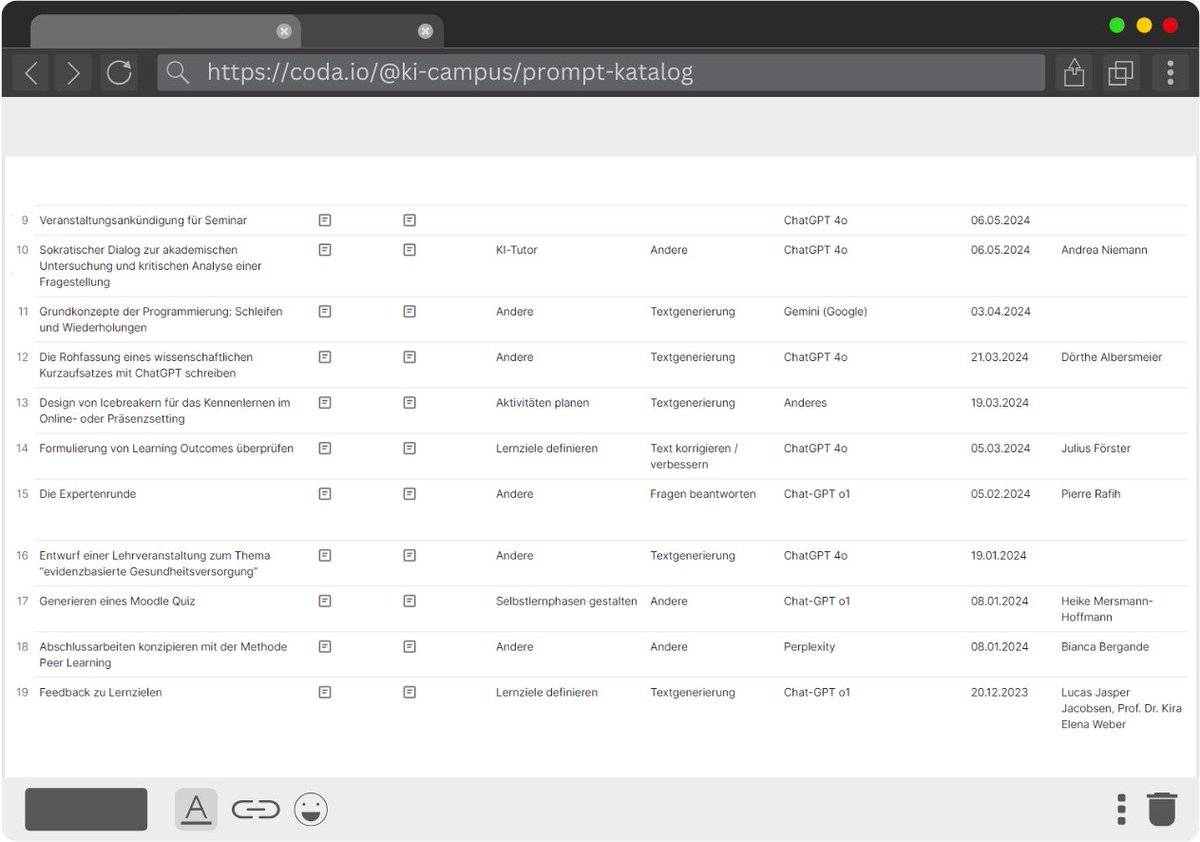The image size is (1200, 842).
Task: Click the link chain icon
Action: 255,809
